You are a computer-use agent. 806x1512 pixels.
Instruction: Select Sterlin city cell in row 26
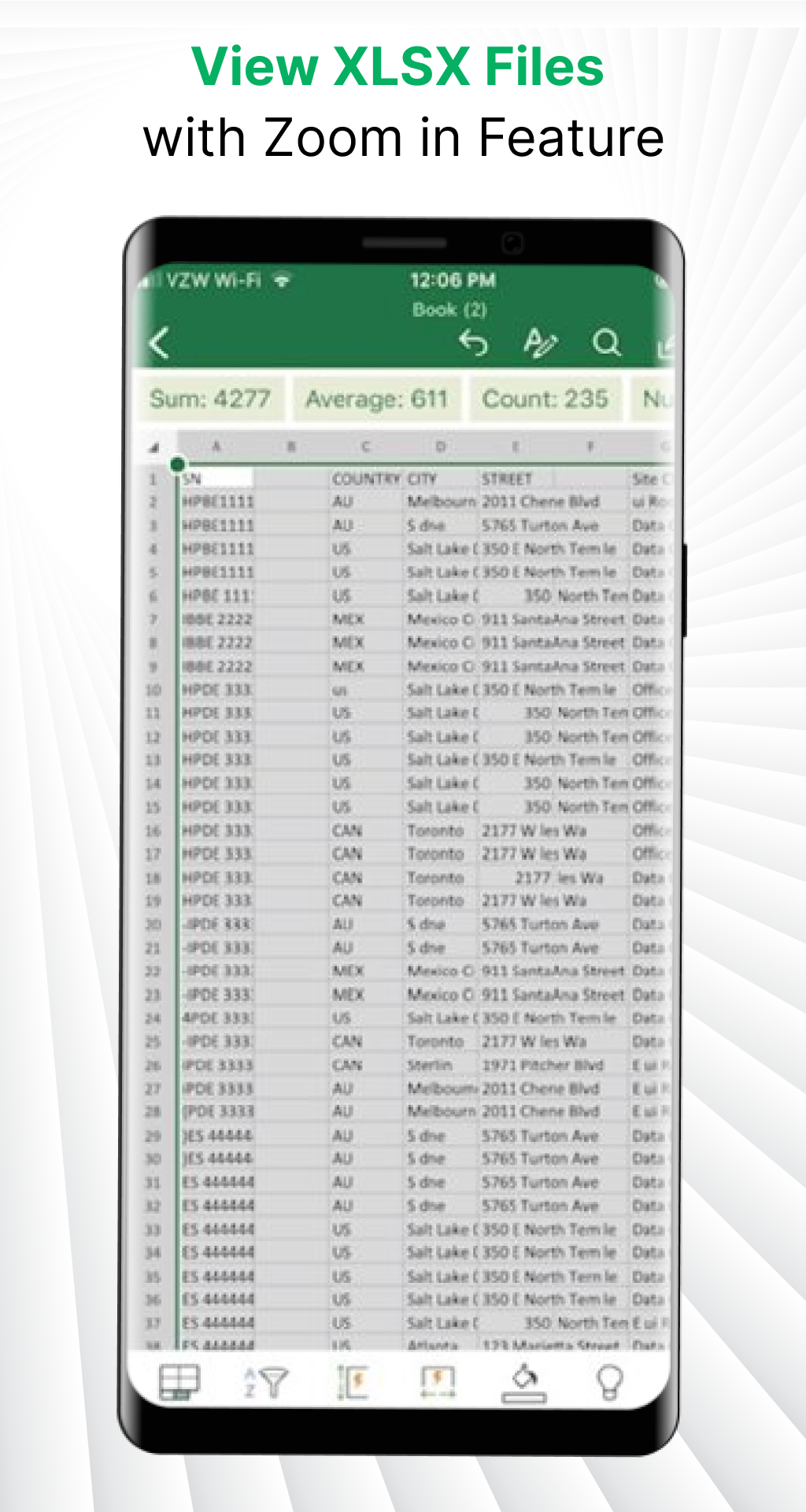(x=441, y=1065)
